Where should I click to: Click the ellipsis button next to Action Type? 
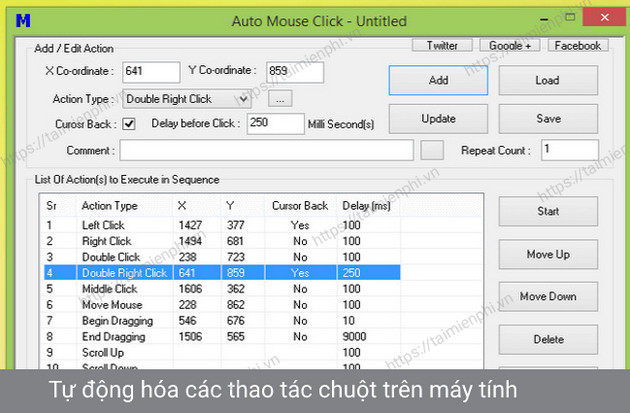(x=280, y=99)
